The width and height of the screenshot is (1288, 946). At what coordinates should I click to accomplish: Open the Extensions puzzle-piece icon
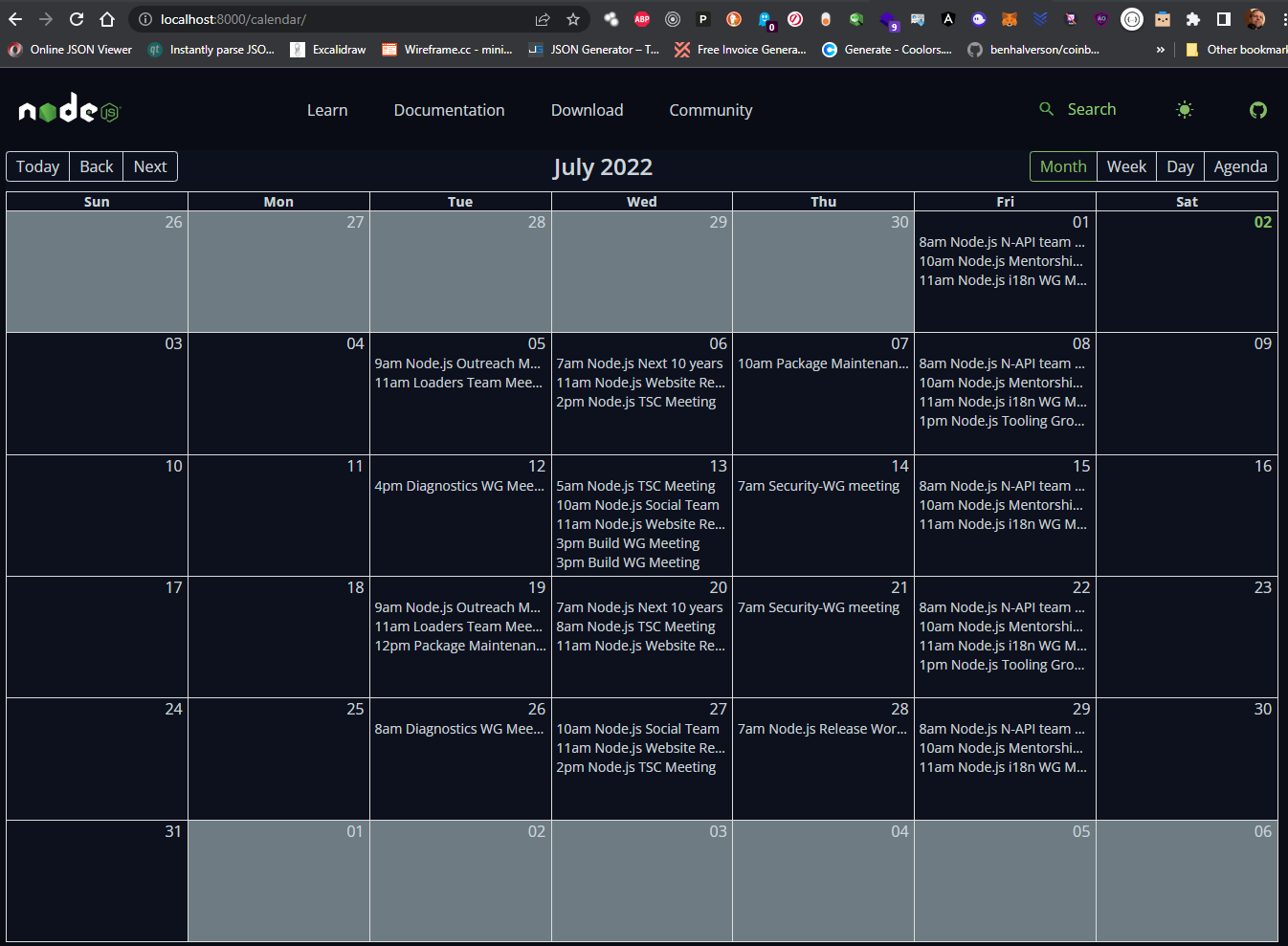pyautogui.click(x=1192, y=19)
